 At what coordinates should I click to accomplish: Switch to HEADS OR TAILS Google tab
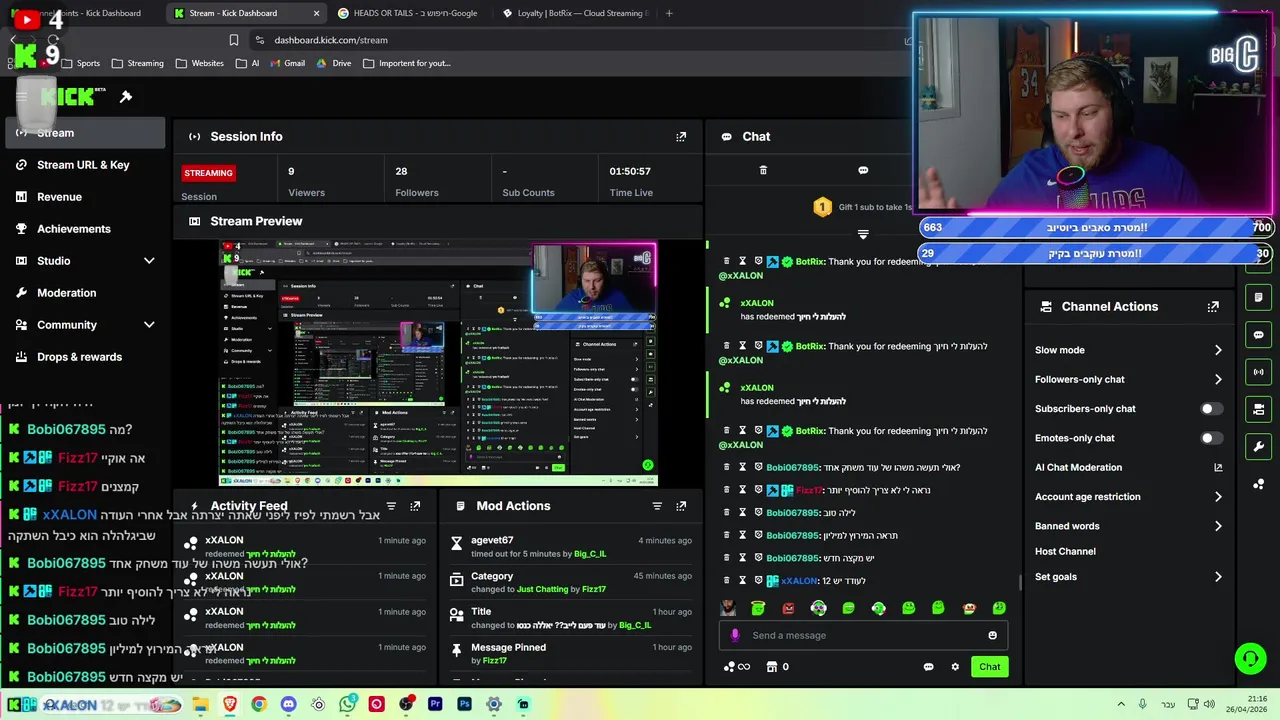408,13
